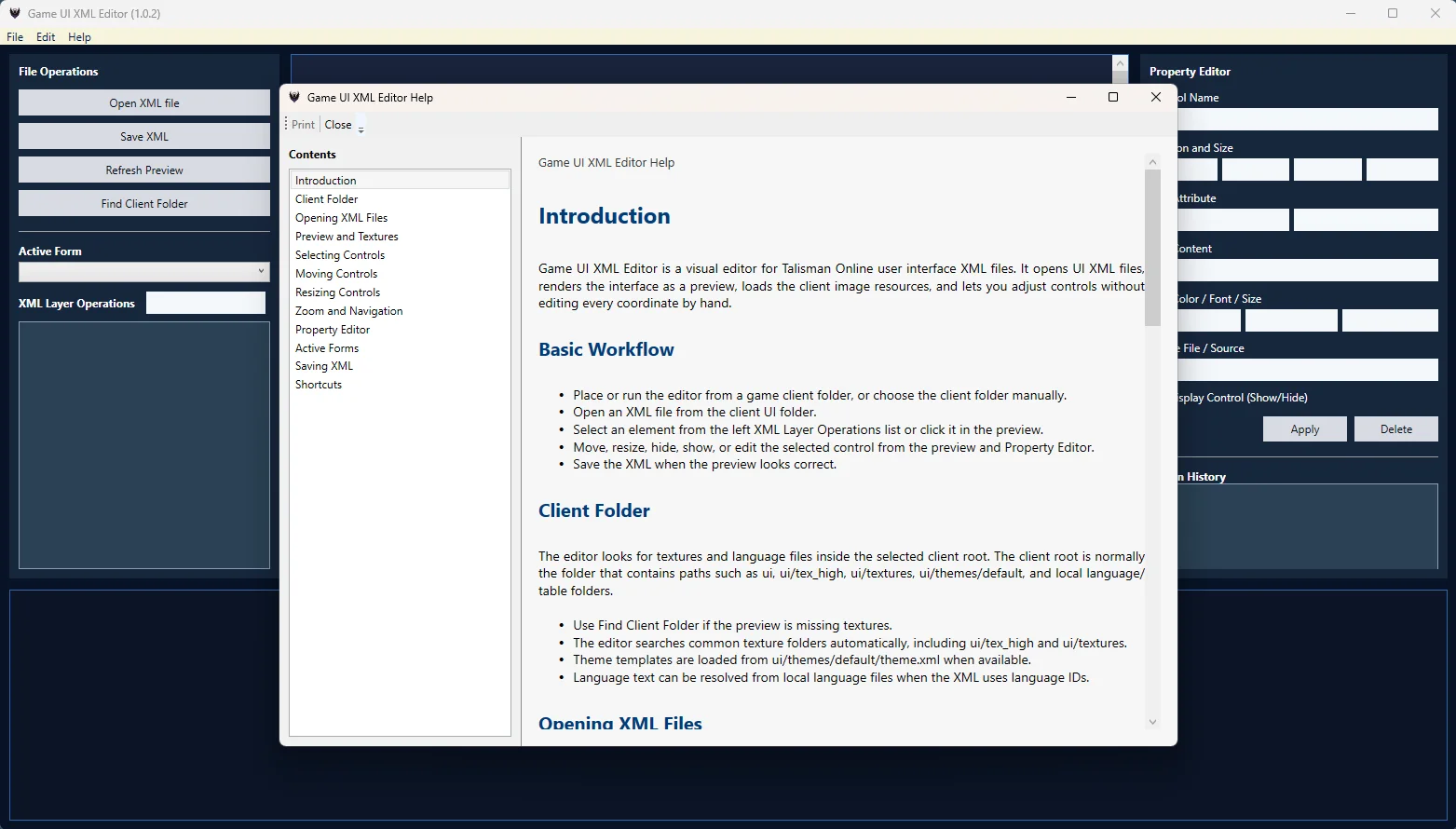Screen dimensions: 1456x829
Task: Close the Help window
Action: tap(1156, 97)
